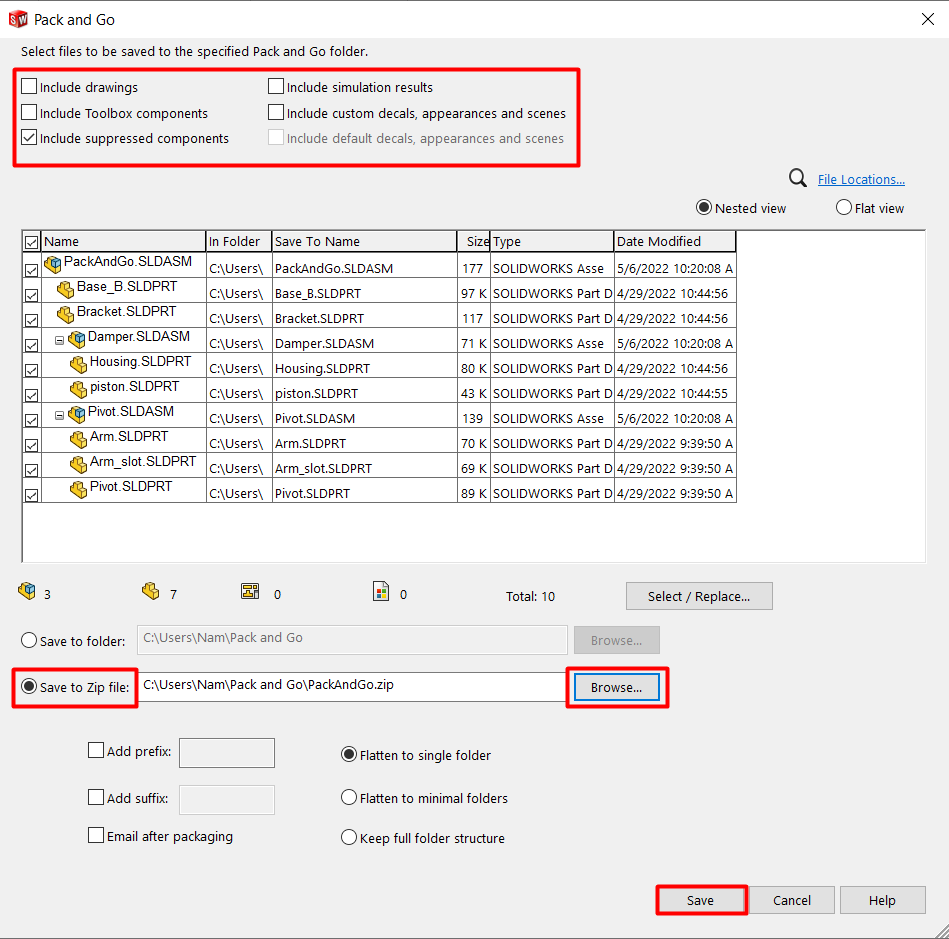Collapse the Pivot.SLDASM tree node
949x939 pixels.
pos(59,415)
